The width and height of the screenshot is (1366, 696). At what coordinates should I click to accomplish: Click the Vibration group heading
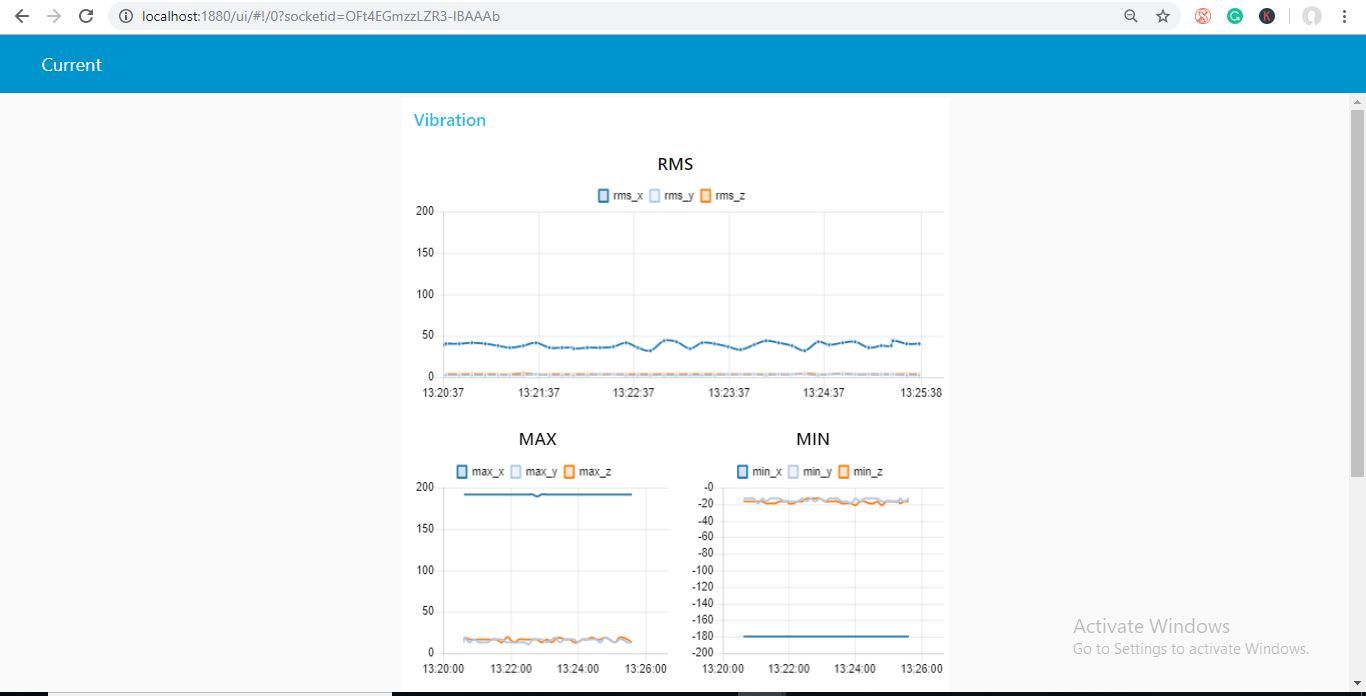point(449,119)
